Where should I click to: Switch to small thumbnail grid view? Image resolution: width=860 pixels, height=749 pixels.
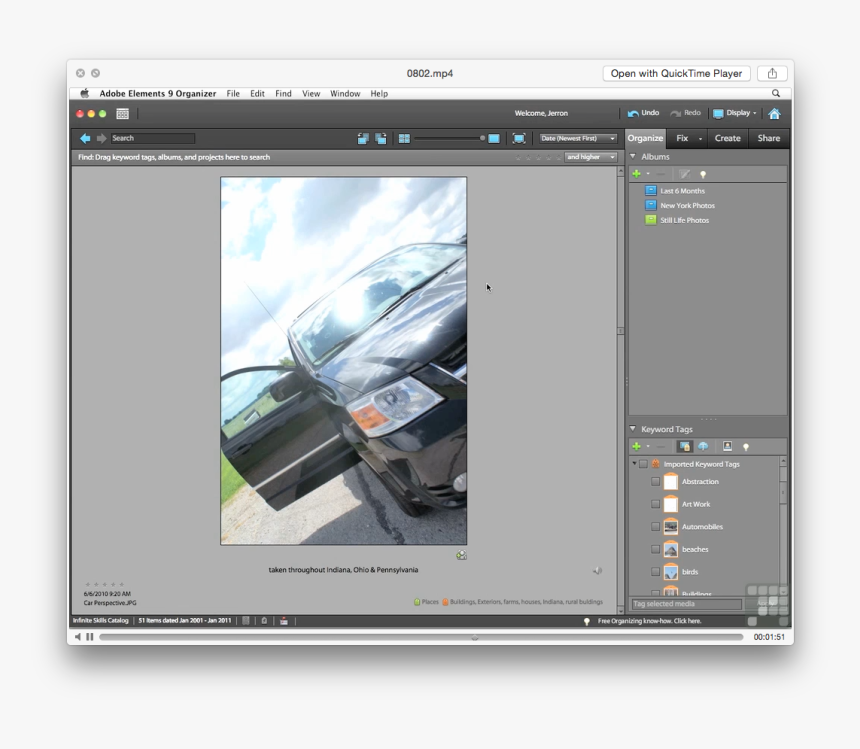[x=404, y=138]
